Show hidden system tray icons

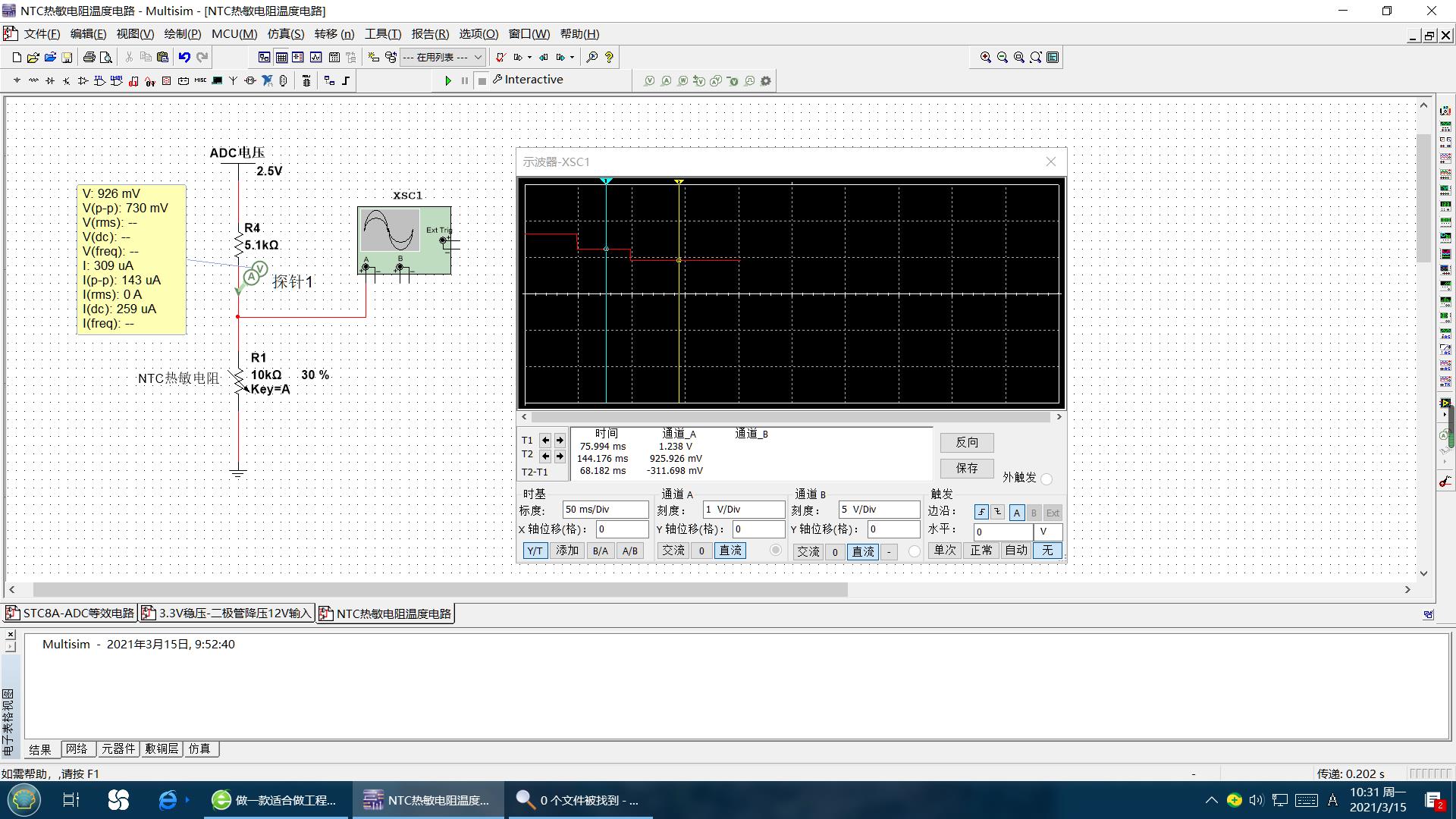[x=1211, y=800]
